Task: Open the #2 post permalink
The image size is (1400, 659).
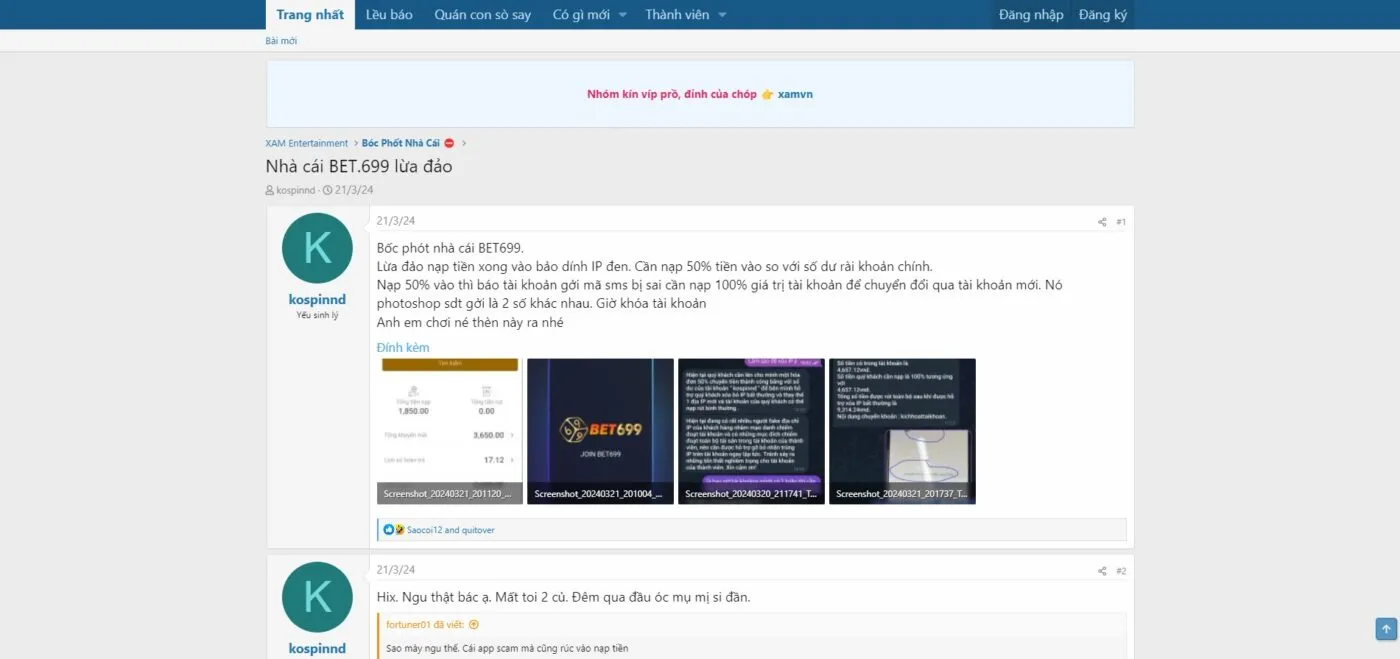Action: click(1121, 571)
